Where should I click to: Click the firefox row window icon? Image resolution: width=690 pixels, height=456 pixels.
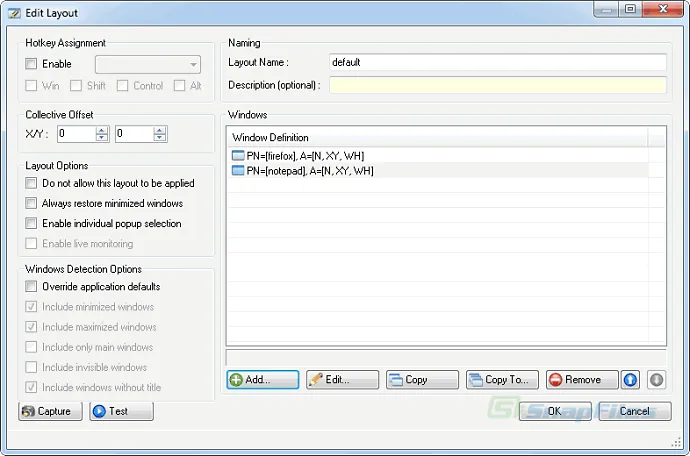point(238,155)
